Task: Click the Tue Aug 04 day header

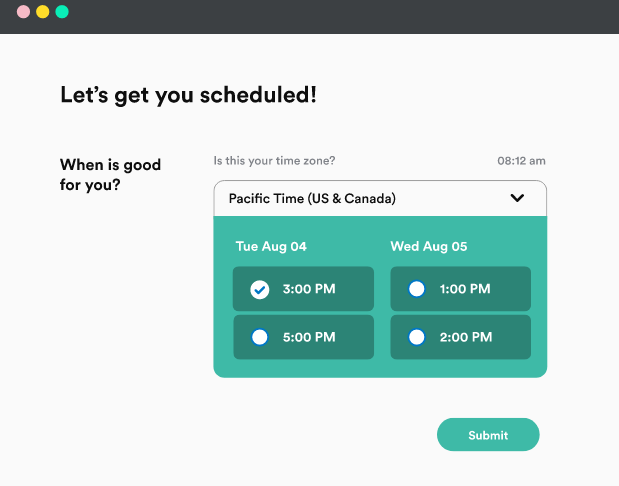Action: 271,246
